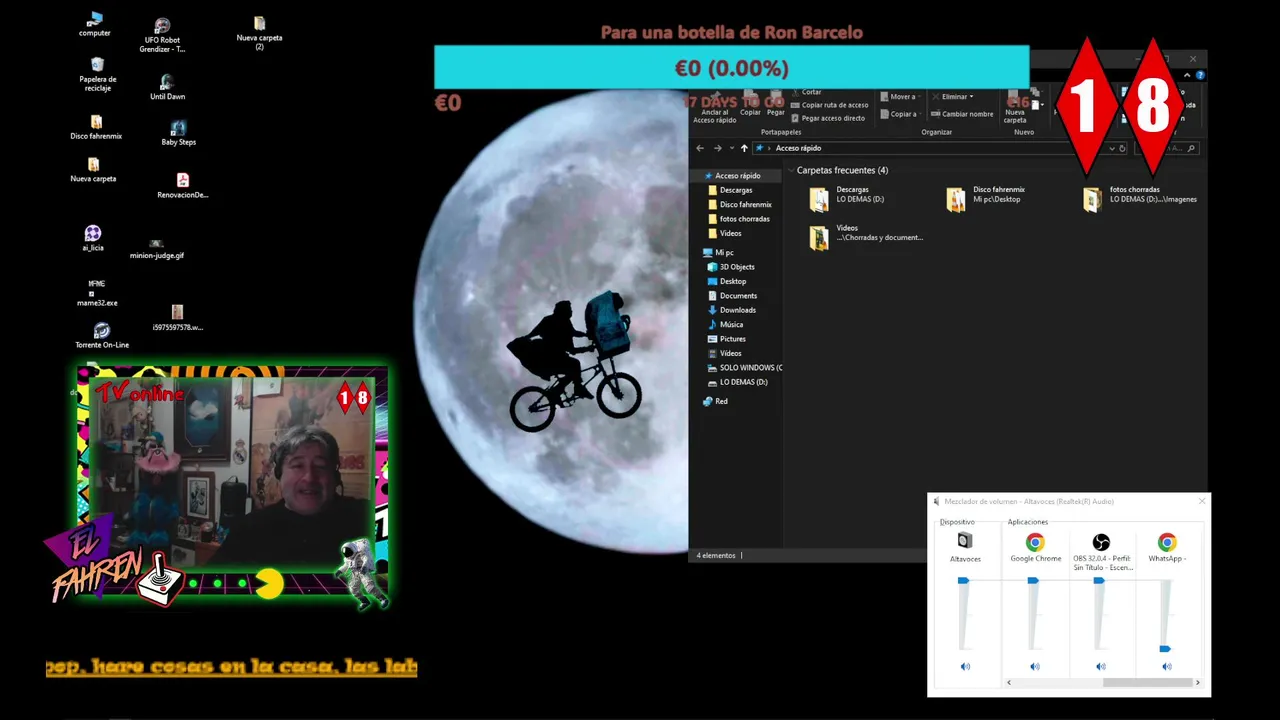Click the WhatsApp Chrome icon in mixer
This screenshot has width=1280, height=720.
(1167, 542)
